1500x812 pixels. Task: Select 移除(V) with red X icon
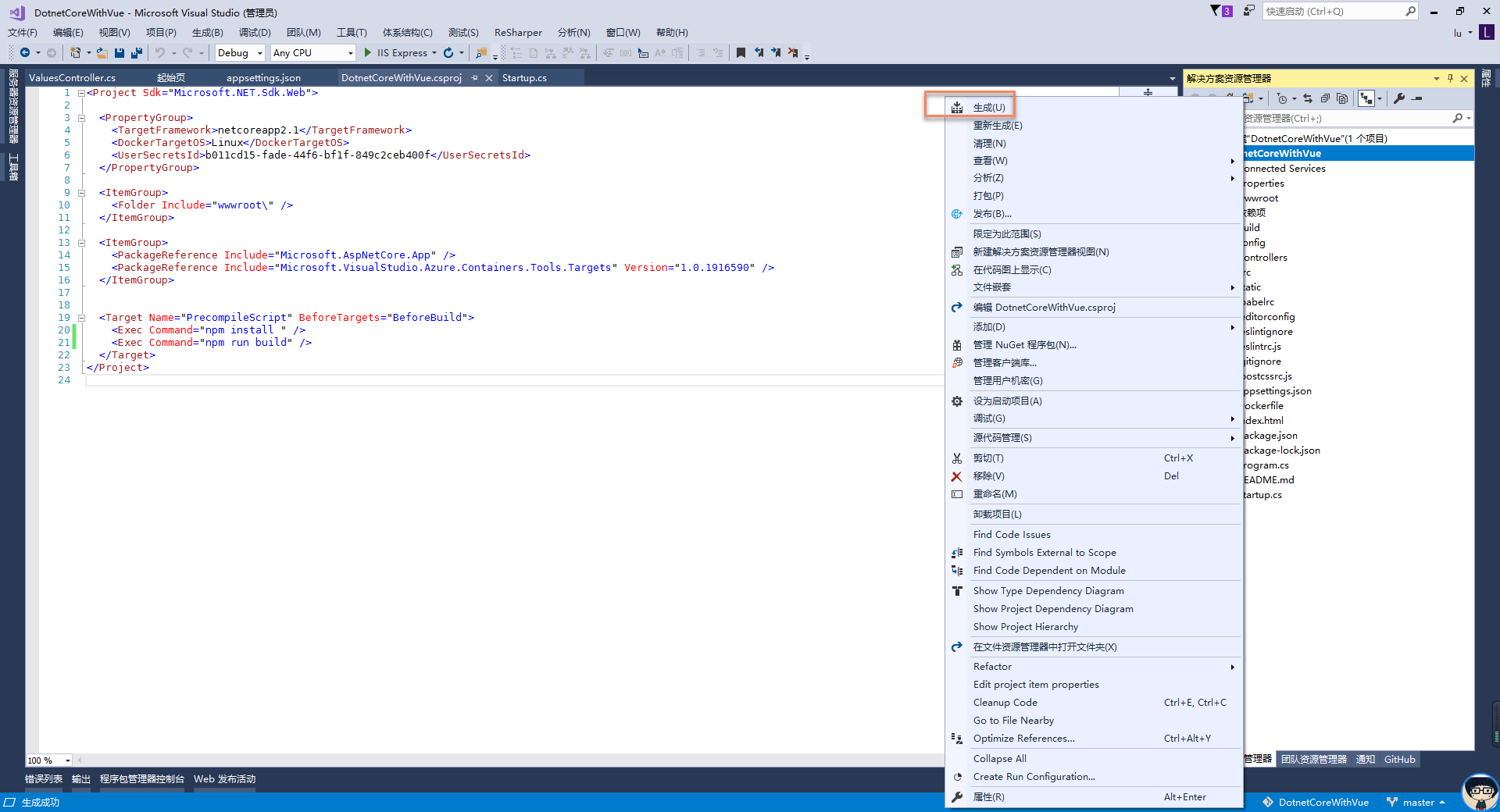1094,476
